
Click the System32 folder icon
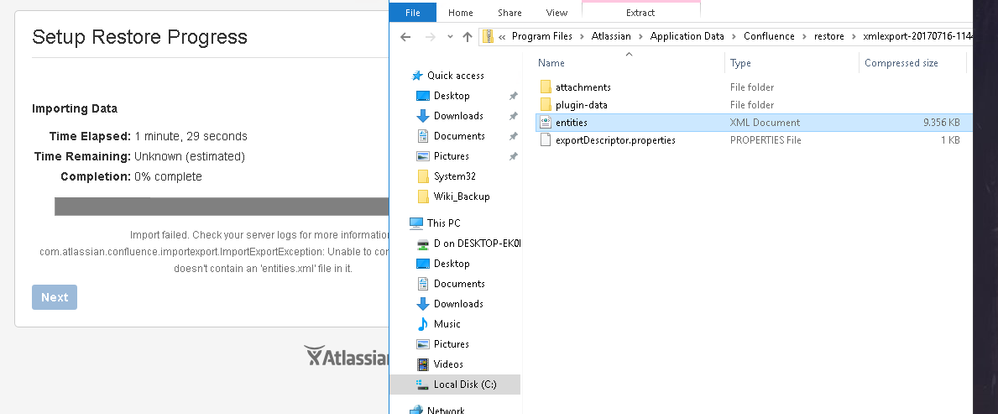pyautogui.click(x=423, y=176)
